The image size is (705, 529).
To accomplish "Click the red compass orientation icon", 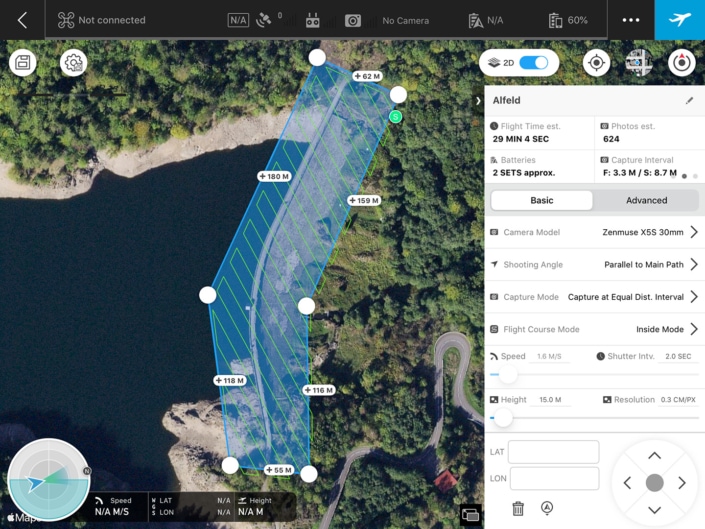I will pos(681,63).
